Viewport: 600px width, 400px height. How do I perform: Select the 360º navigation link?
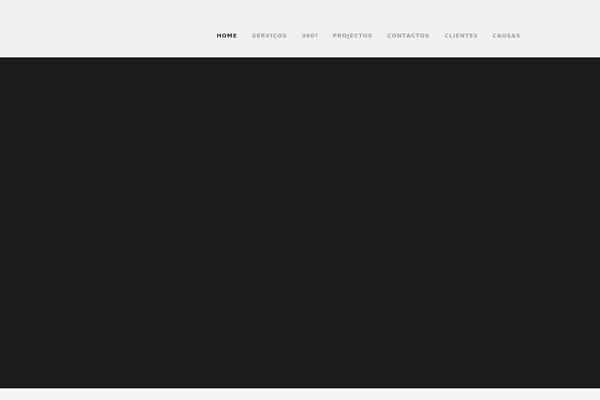pos(310,36)
